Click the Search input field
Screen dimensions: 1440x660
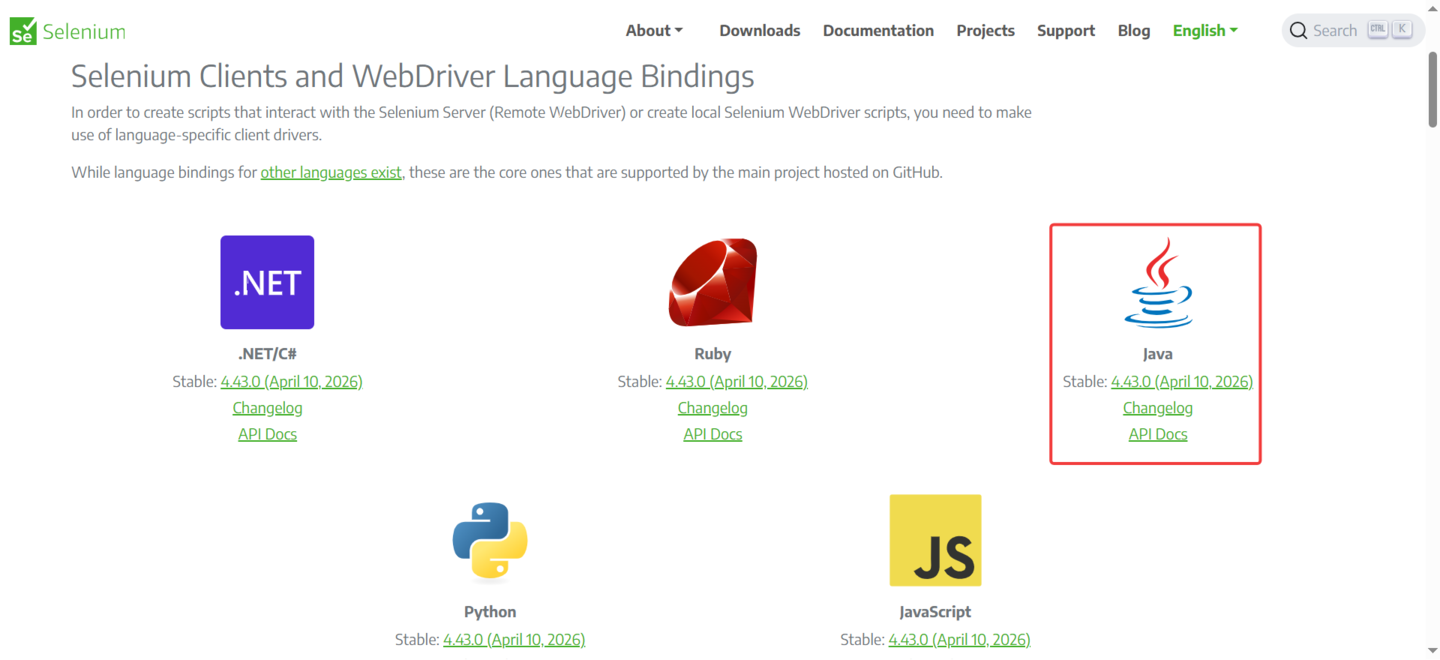coord(1353,31)
